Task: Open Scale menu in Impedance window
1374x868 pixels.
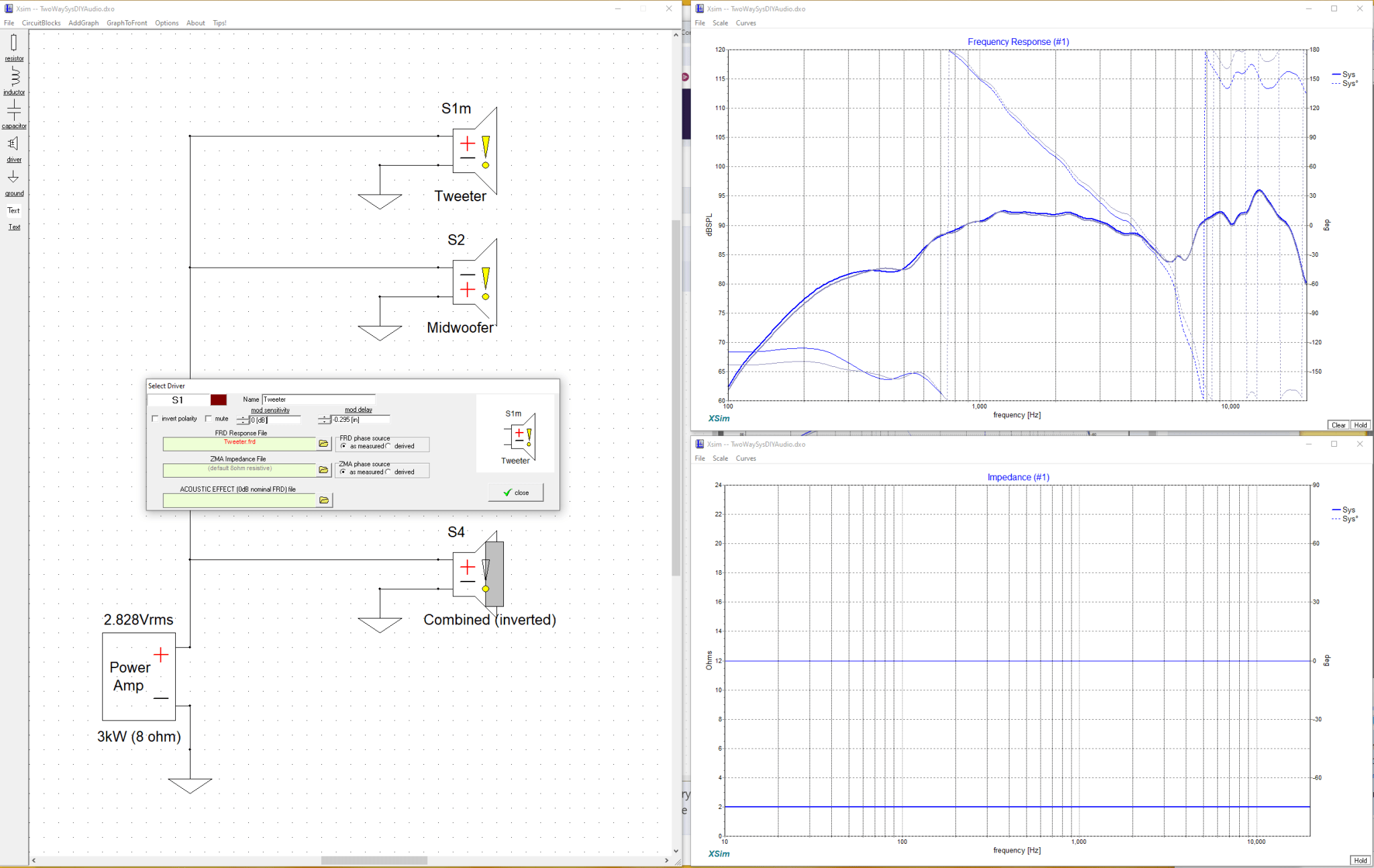Action: coord(720,458)
